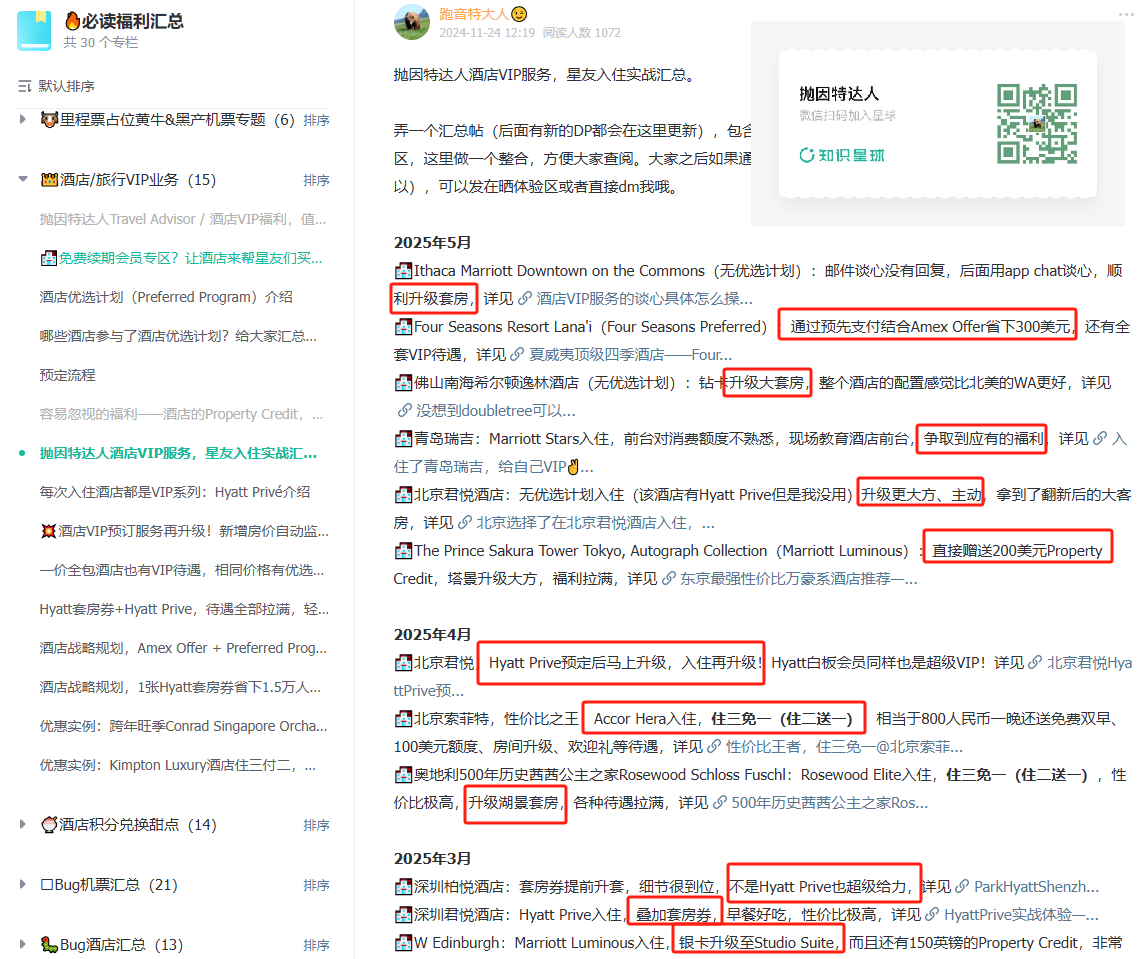1146x959 pixels.
Task: Expand 里程票占位黄牛&黑产机票专题 section
Action: 23,119
